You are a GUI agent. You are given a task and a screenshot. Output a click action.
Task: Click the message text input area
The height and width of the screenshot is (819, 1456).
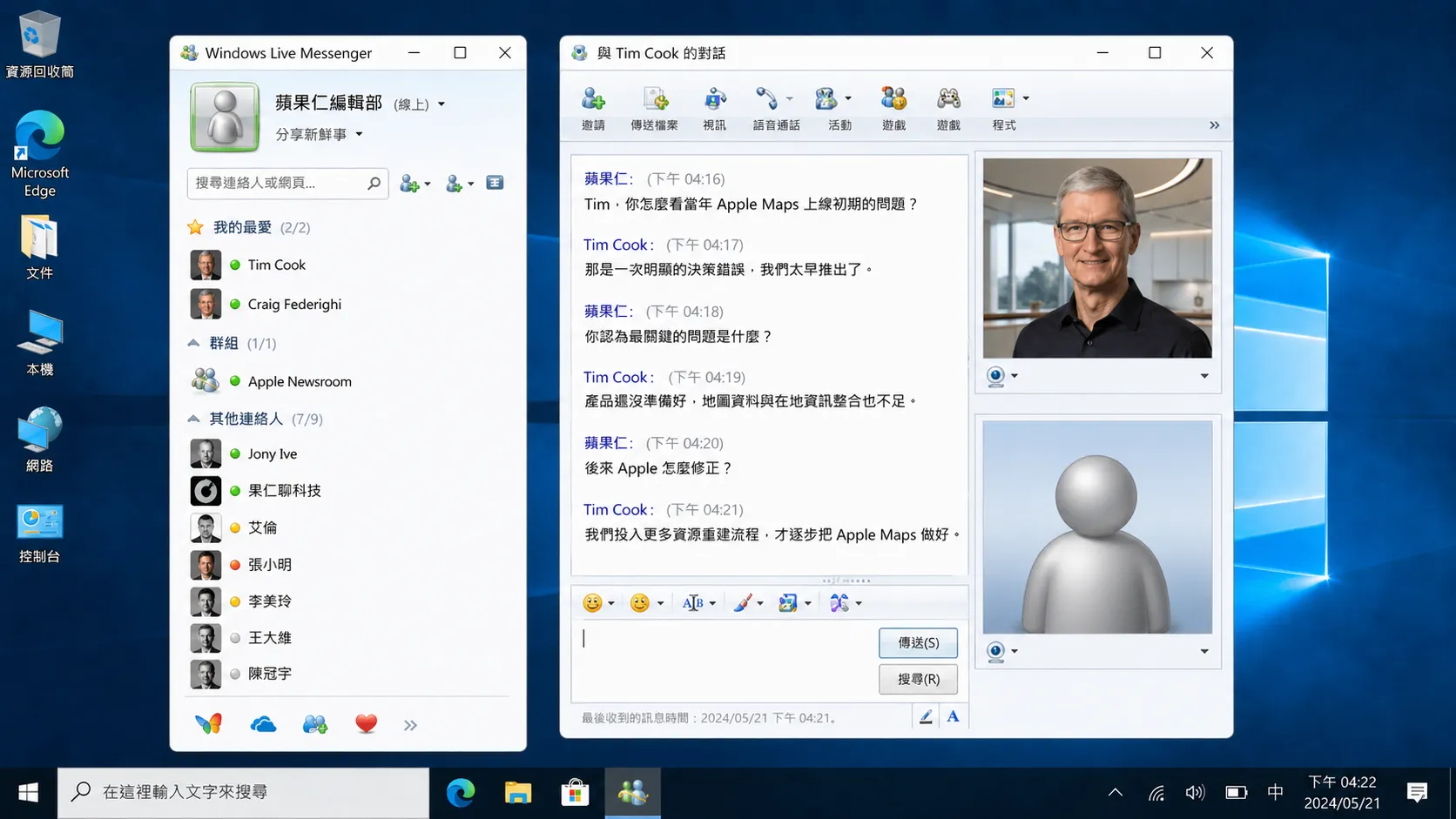tap(724, 661)
